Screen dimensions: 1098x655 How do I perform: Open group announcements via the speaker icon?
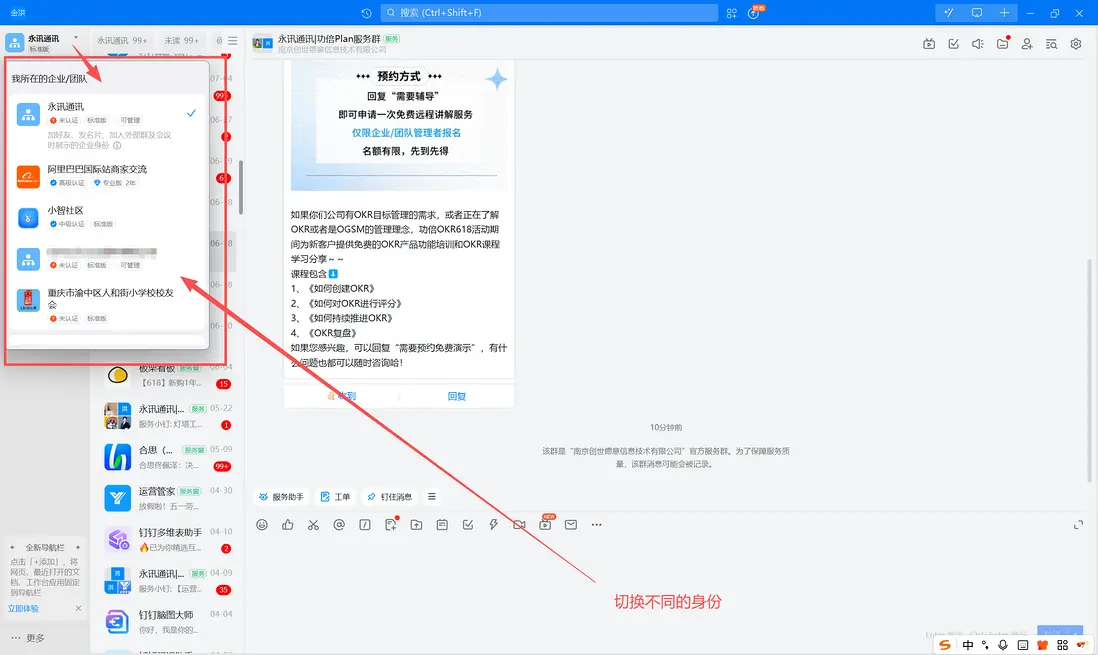[x=978, y=44]
